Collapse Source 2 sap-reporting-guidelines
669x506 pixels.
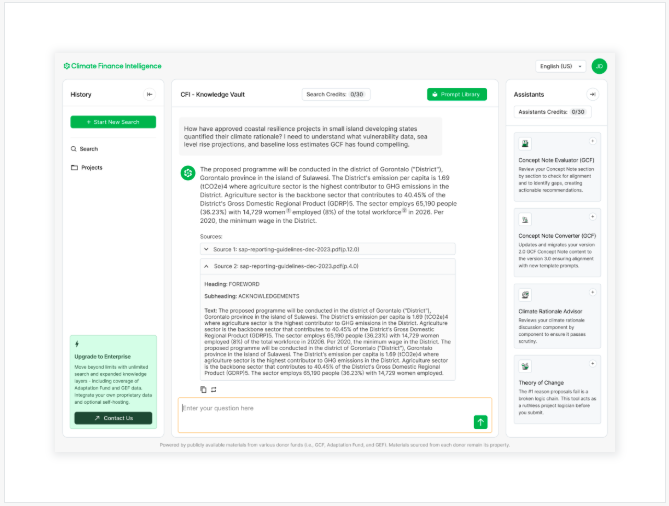point(328,266)
